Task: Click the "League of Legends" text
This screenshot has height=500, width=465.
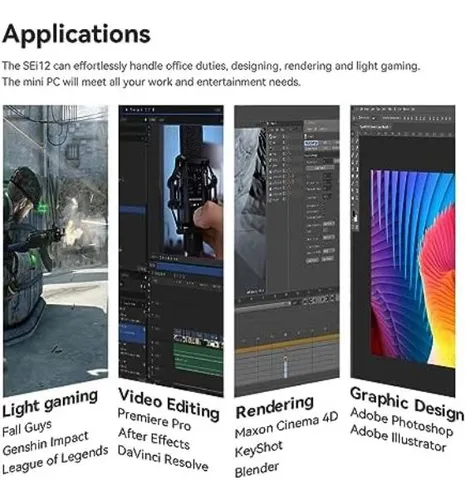Action: tap(55, 460)
